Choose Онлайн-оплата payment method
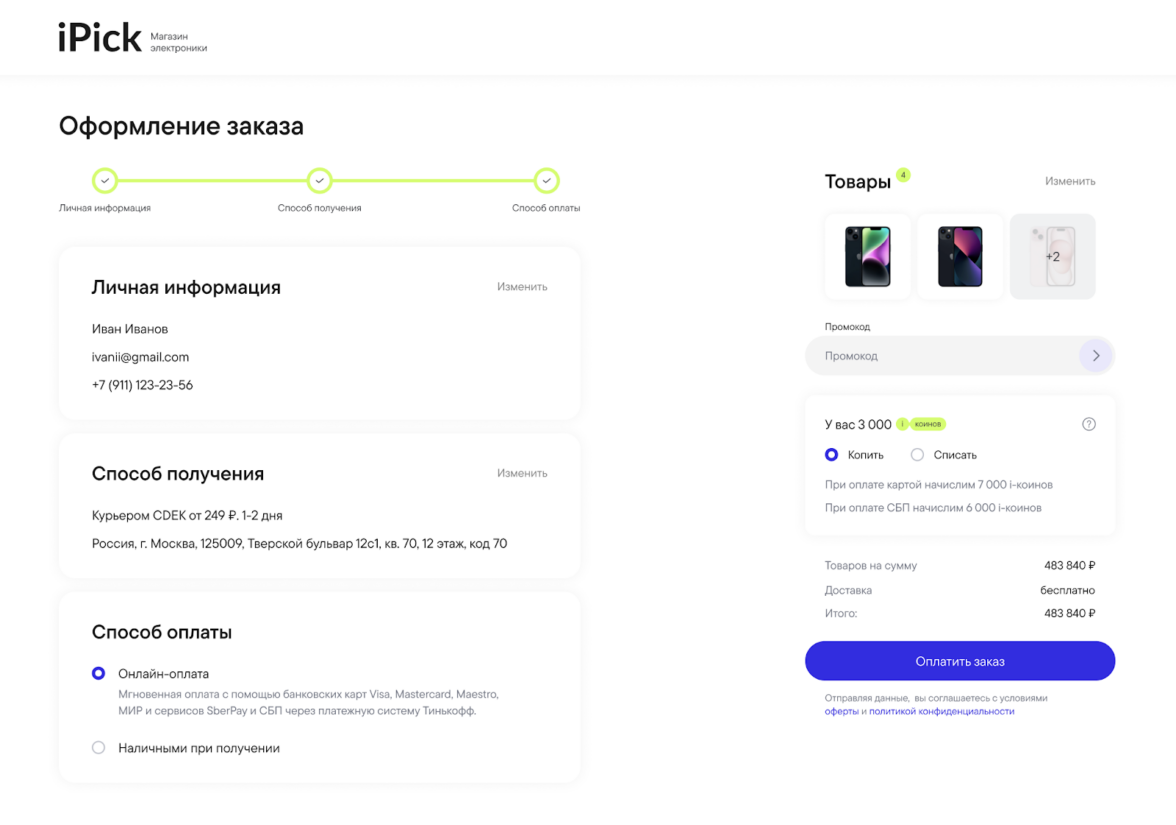This screenshot has width=1176, height=825. pos(99,674)
